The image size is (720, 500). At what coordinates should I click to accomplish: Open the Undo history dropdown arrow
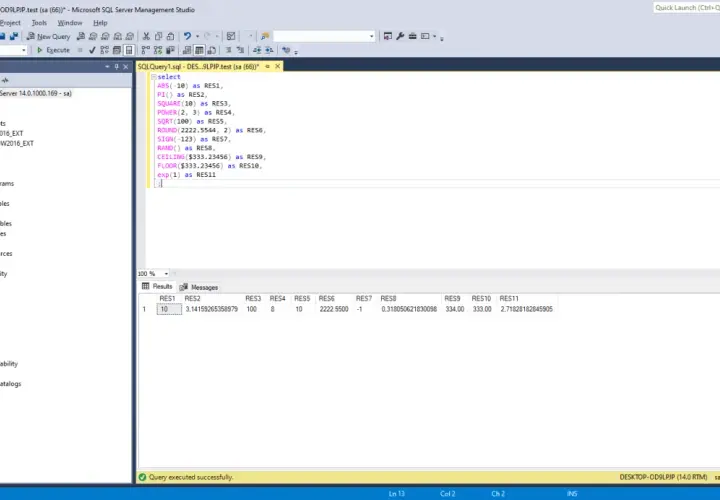click(x=197, y=36)
